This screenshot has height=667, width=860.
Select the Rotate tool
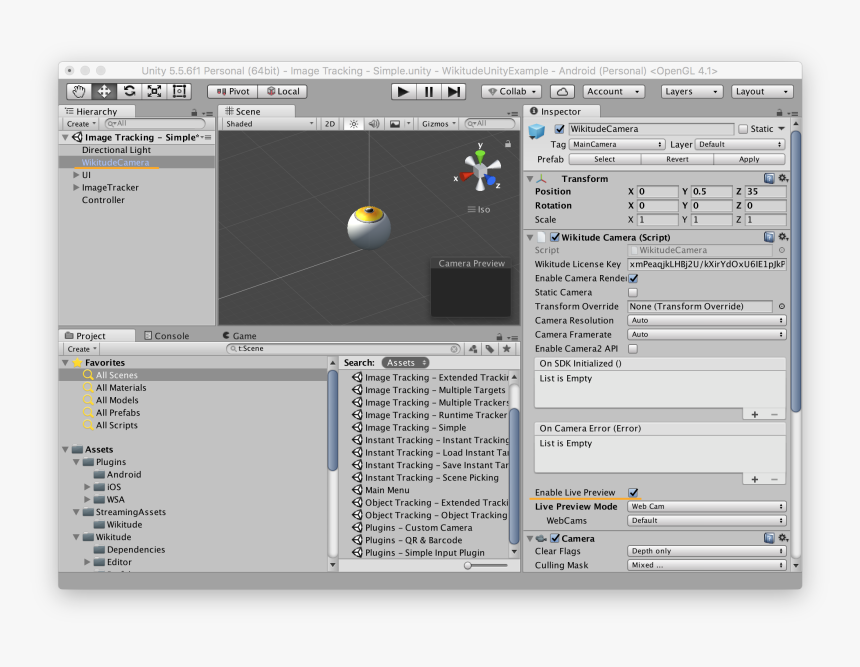130,91
